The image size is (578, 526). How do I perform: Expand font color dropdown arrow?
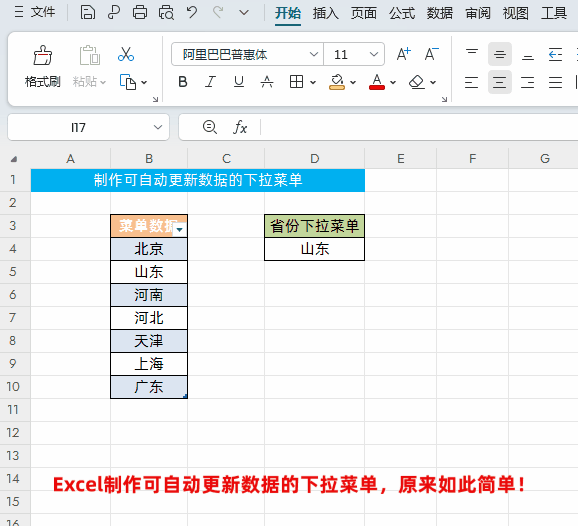point(393,82)
